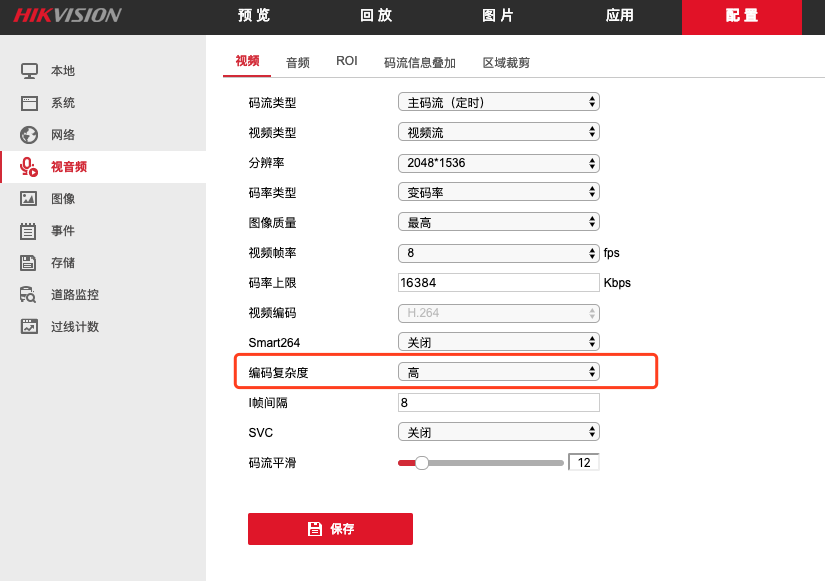Select the road monitoring icon

click(29, 295)
